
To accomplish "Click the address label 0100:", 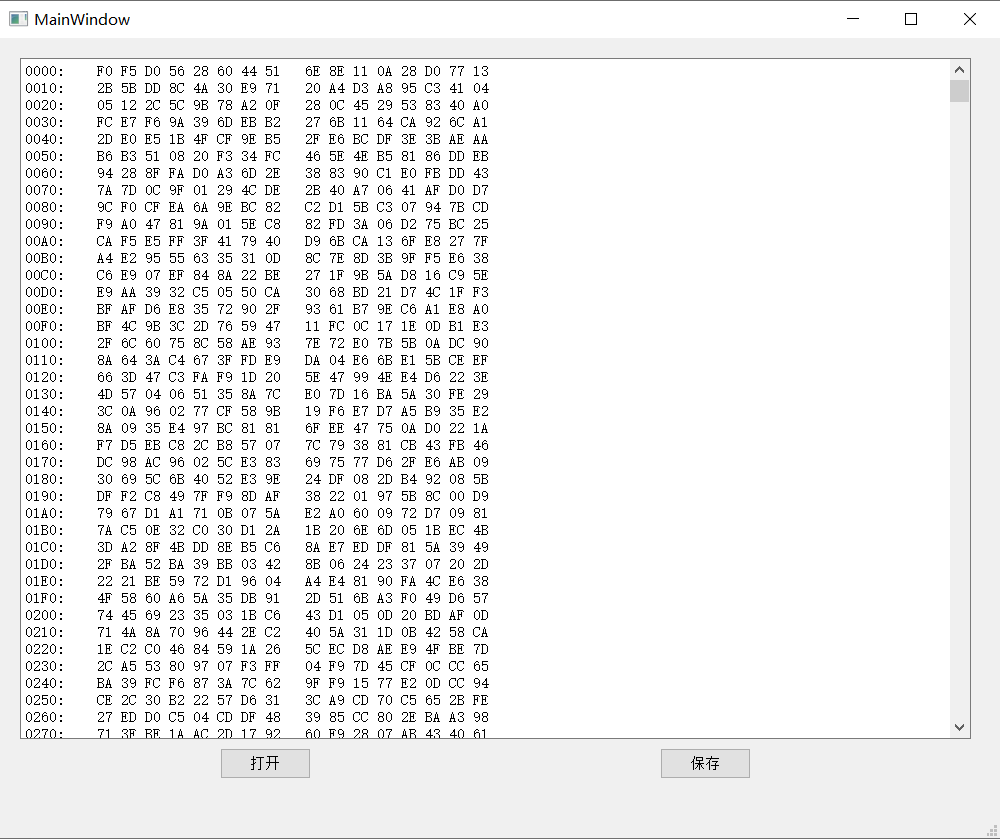I will tap(45, 343).
